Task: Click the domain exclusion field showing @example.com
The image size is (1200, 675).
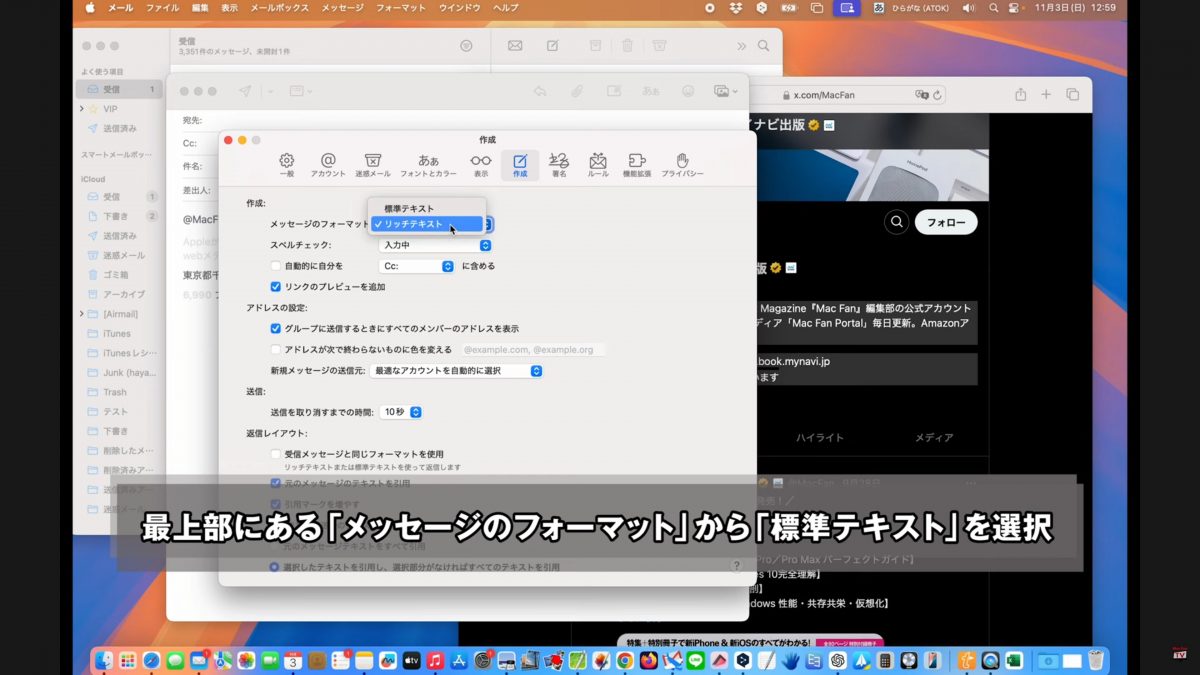Action: [x=533, y=350]
